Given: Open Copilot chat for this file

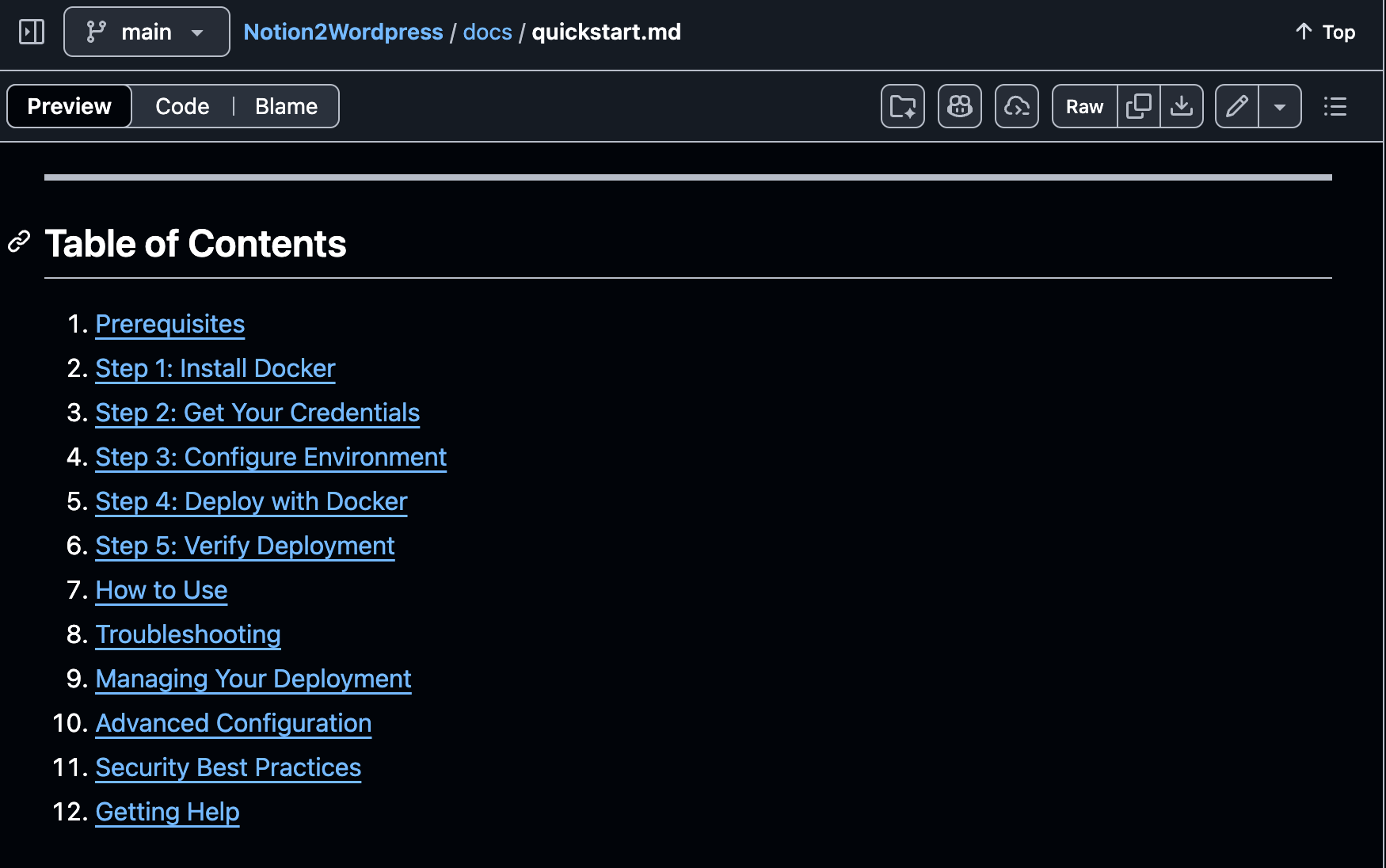Looking at the screenshot, I should pyautogui.click(x=960, y=106).
